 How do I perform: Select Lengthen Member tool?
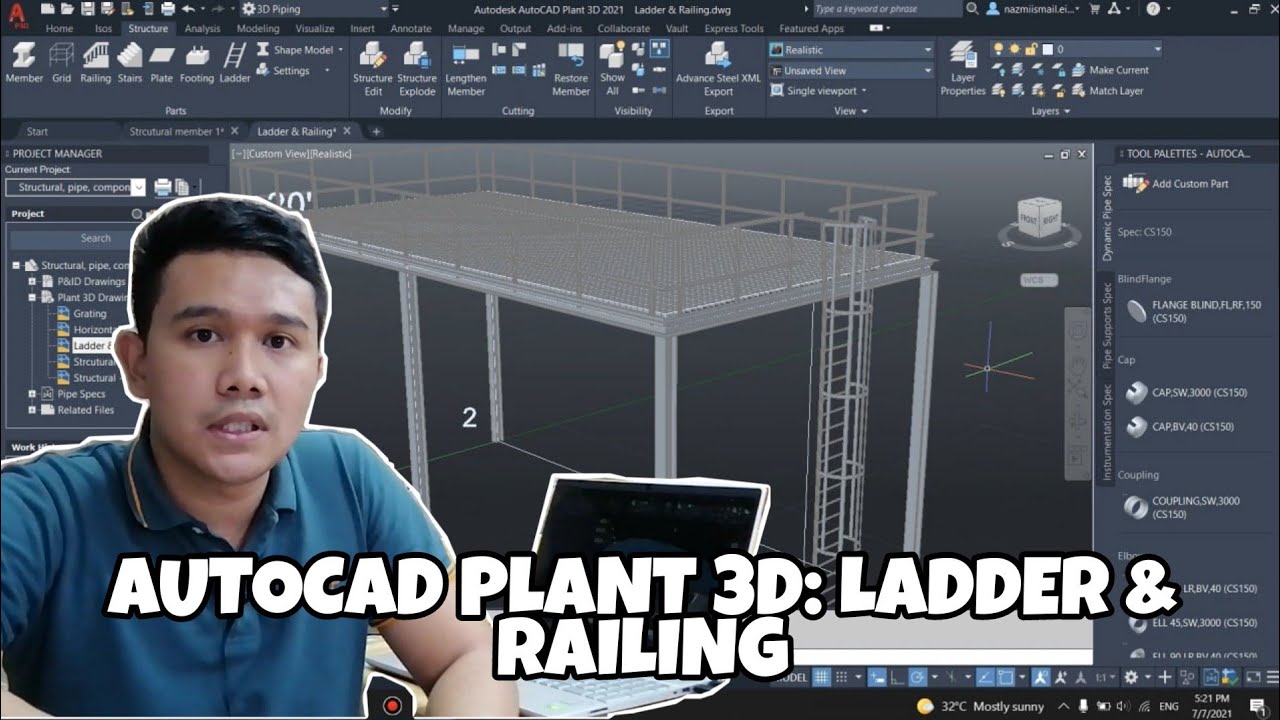[x=466, y=68]
